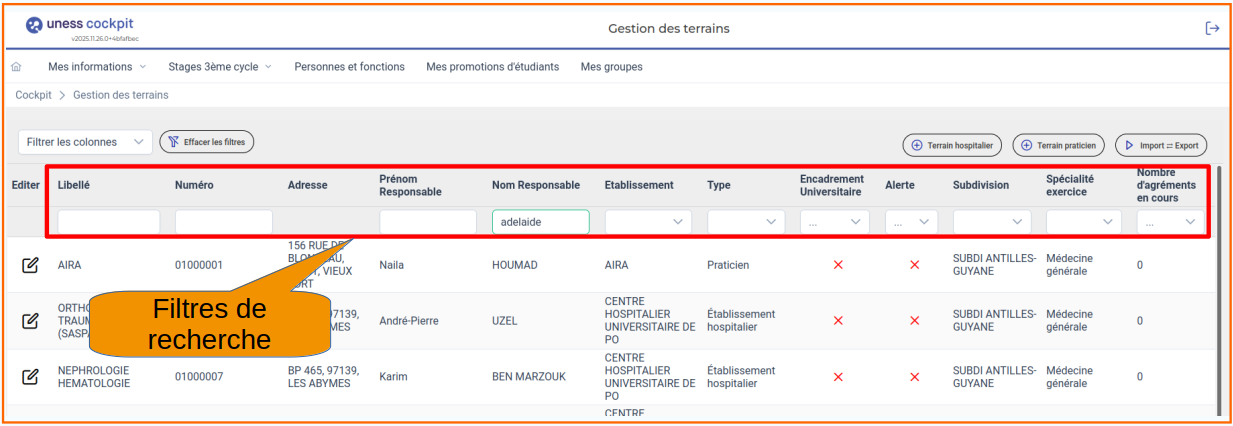Click the Nom Responsable filter field
The width and height of the screenshot is (1233, 426).
[540, 222]
